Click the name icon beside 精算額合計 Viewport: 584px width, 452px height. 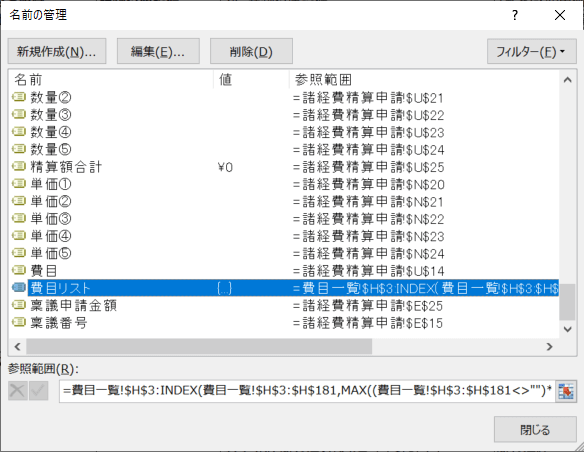[19, 166]
